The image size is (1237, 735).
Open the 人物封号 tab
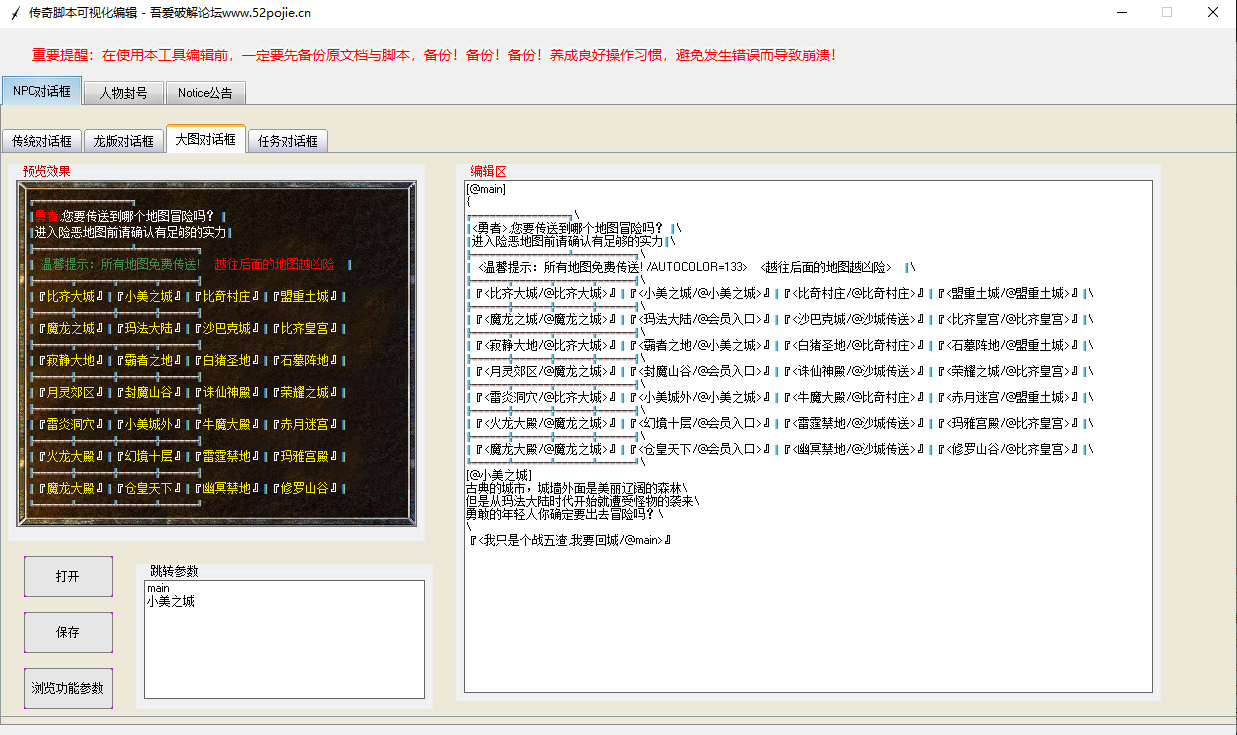click(123, 93)
